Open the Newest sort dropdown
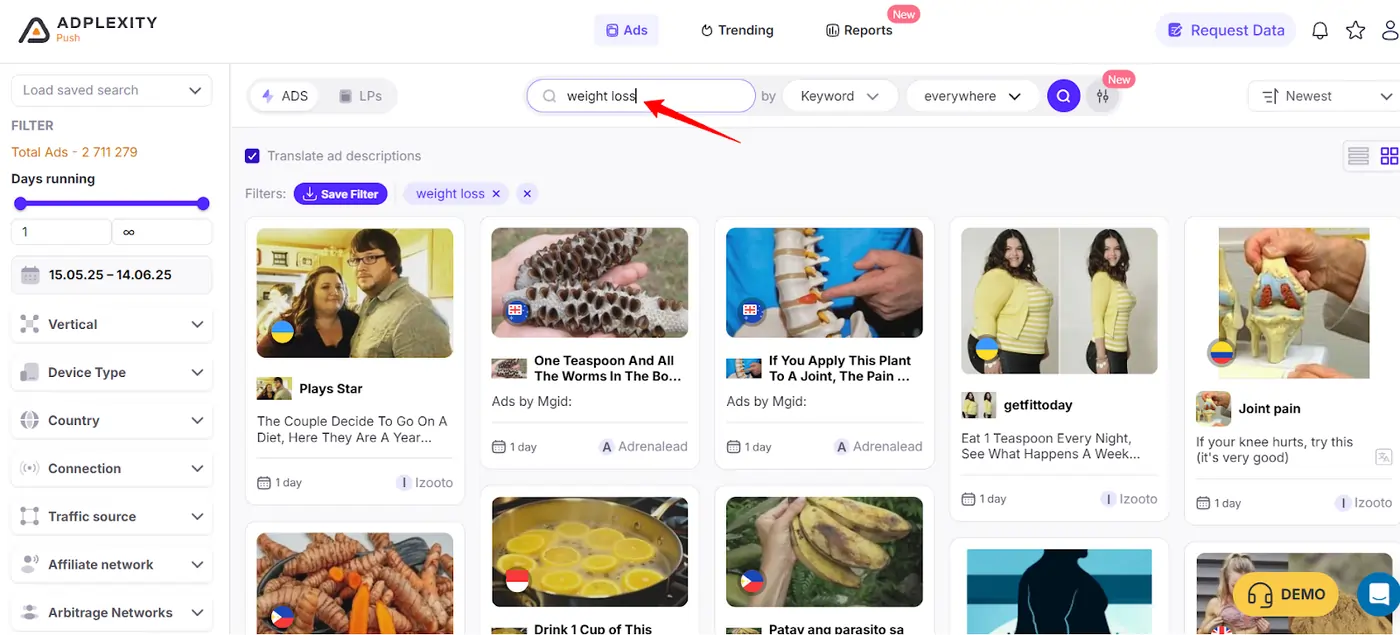 [1324, 96]
